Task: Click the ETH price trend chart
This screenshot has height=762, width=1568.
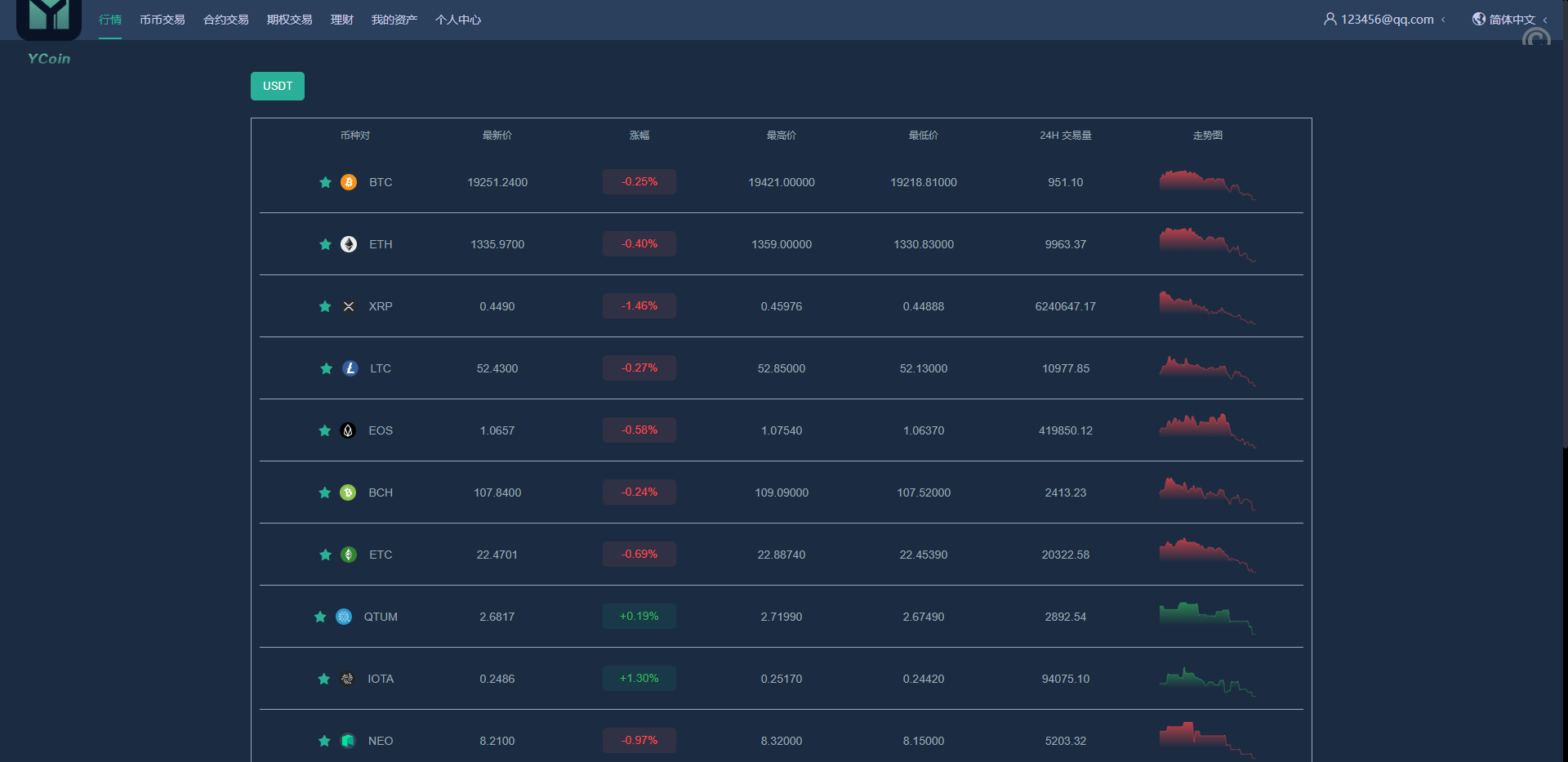Action: tap(1207, 244)
